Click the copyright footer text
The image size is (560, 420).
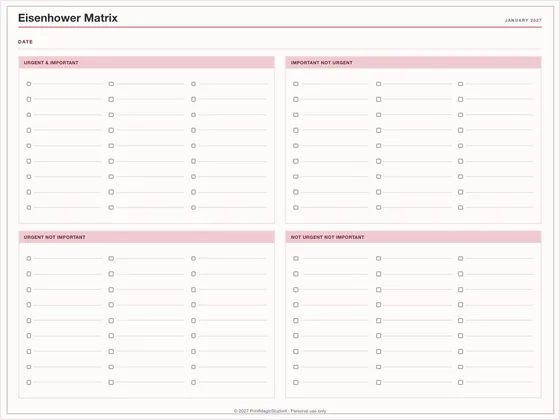coord(280,411)
